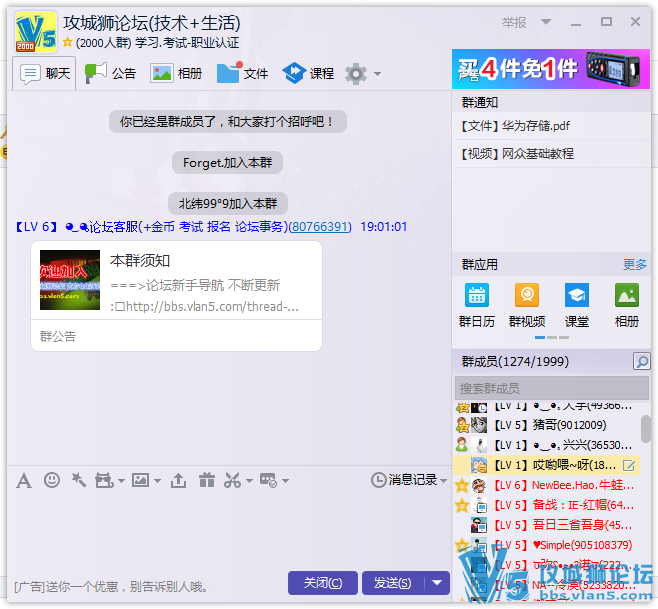Expand the send button options arrow
Image resolution: width=658 pixels, height=609 pixels.
pyautogui.click(x=437, y=583)
